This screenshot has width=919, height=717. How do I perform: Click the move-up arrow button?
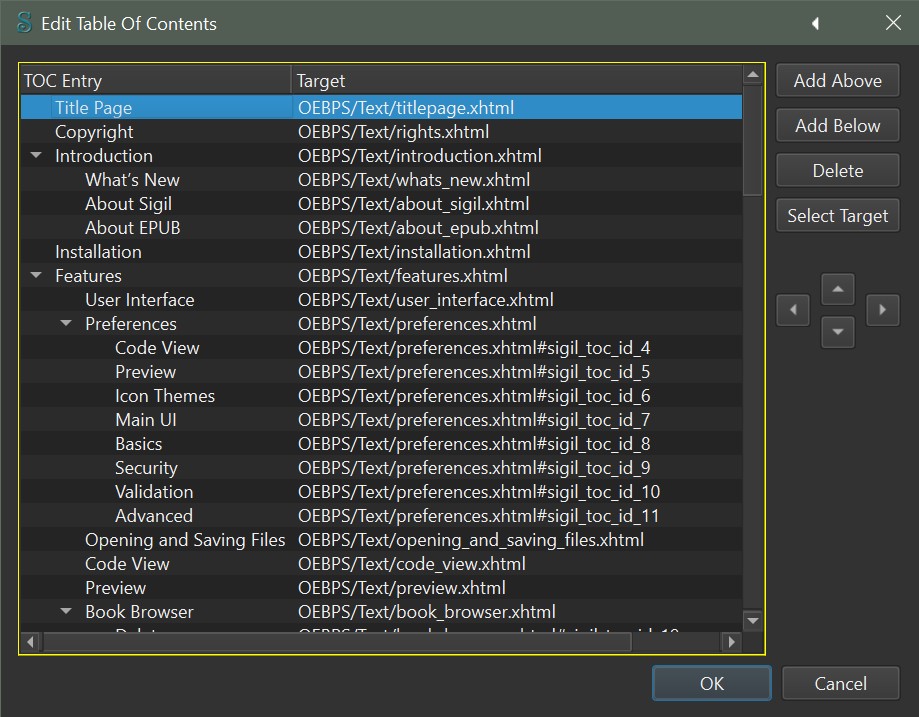click(x=838, y=290)
